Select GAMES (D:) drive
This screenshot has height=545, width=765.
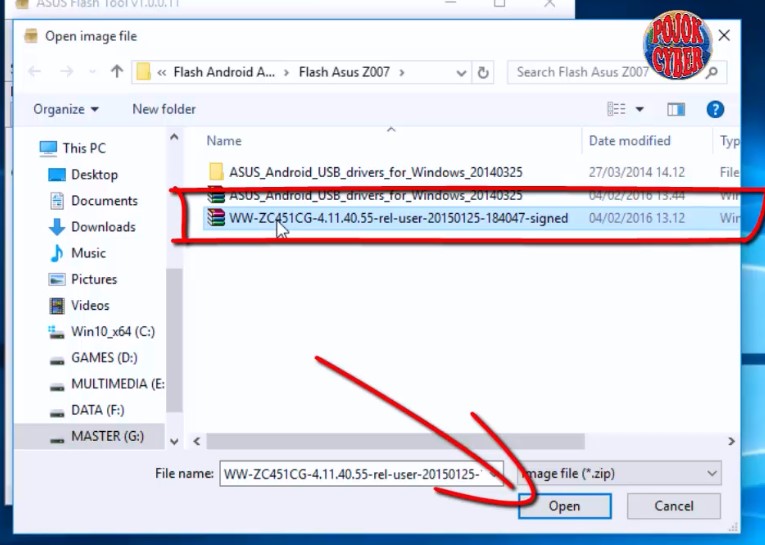point(104,358)
